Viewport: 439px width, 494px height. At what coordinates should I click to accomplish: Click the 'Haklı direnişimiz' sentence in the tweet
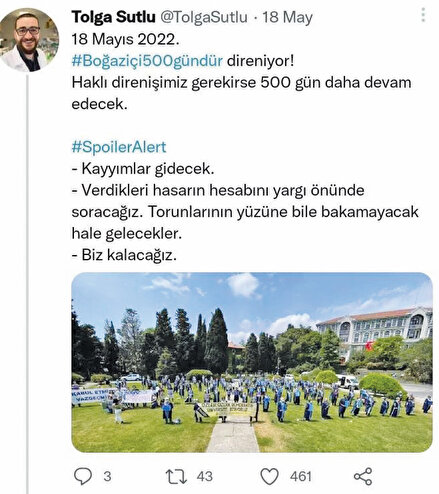coord(241,93)
